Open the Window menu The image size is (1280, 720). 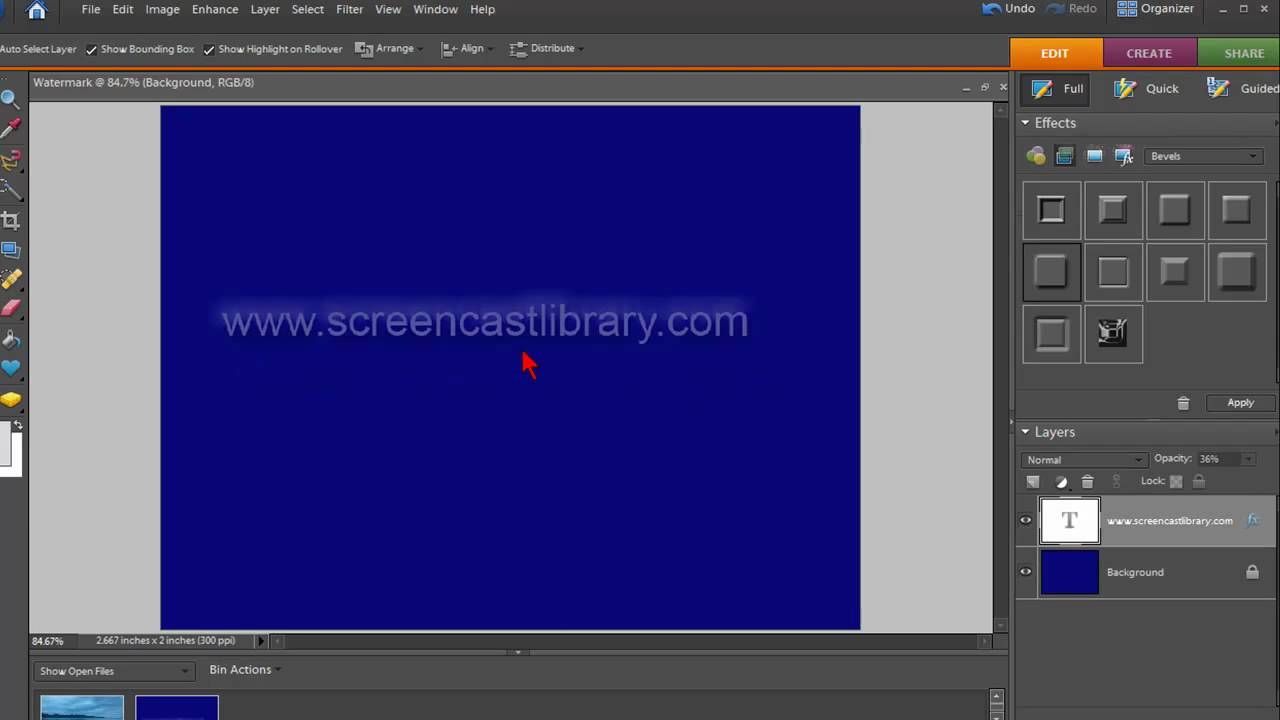coord(435,9)
